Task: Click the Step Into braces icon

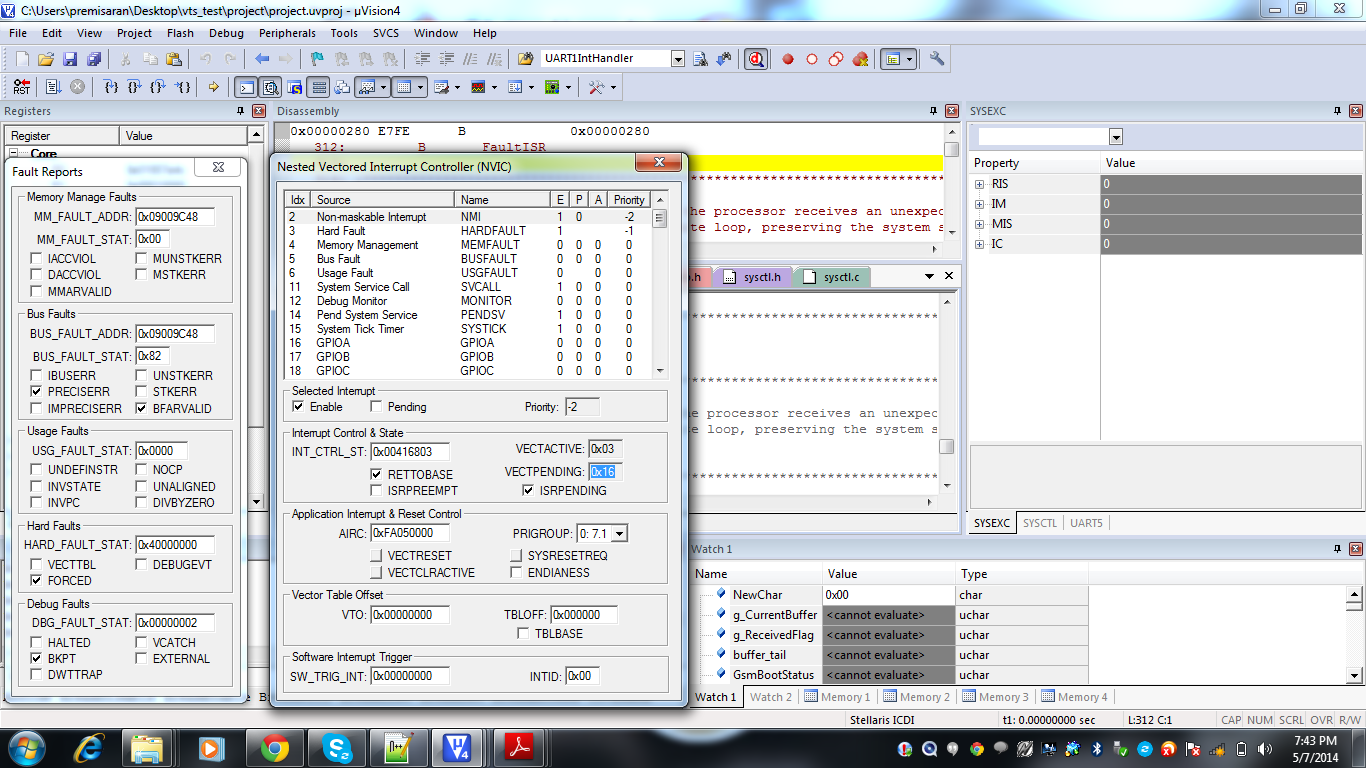Action: (x=111, y=87)
